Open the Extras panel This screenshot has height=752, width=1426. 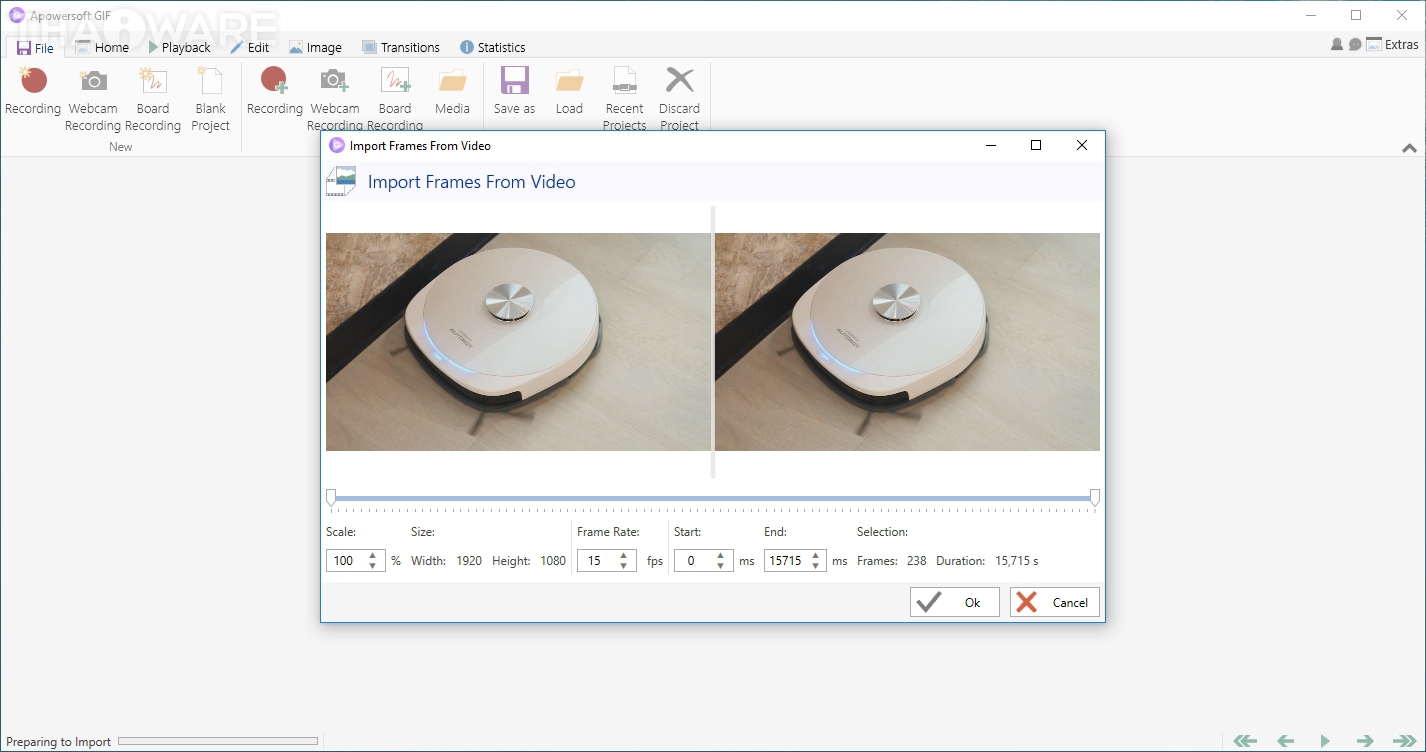(x=1392, y=44)
